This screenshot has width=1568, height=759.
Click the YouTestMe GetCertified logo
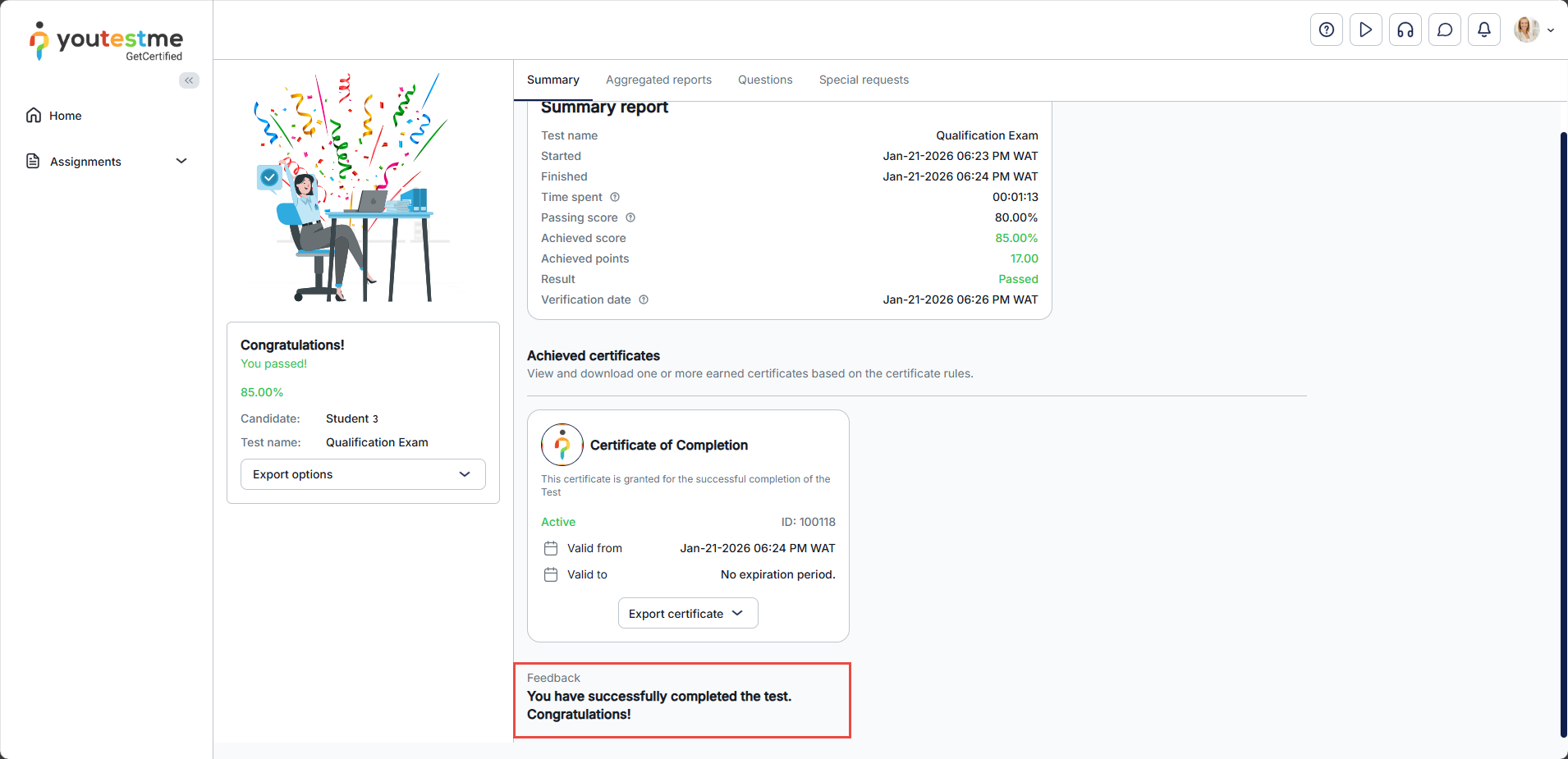click(107, 42)
